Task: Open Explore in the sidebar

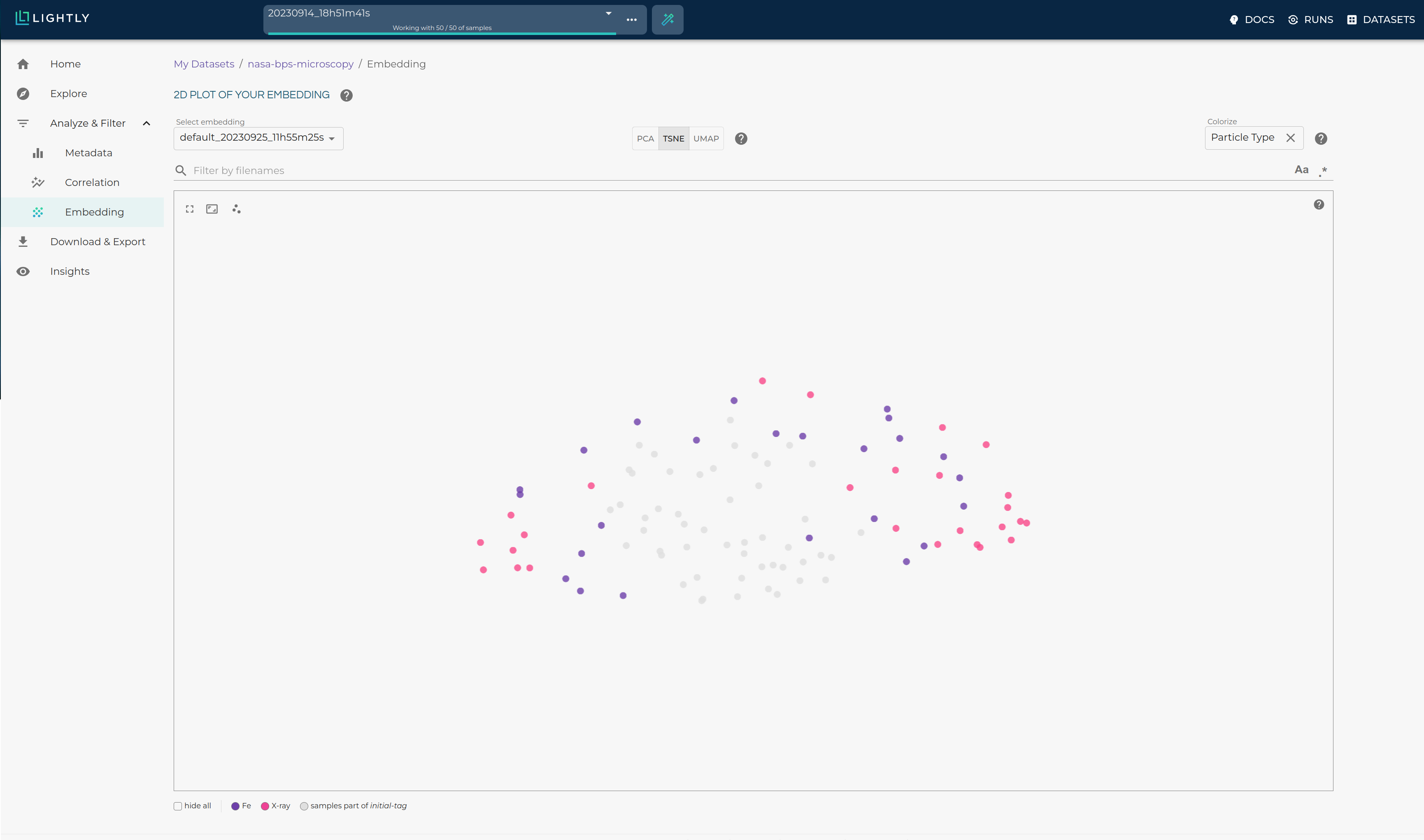Action: [82, 93]
